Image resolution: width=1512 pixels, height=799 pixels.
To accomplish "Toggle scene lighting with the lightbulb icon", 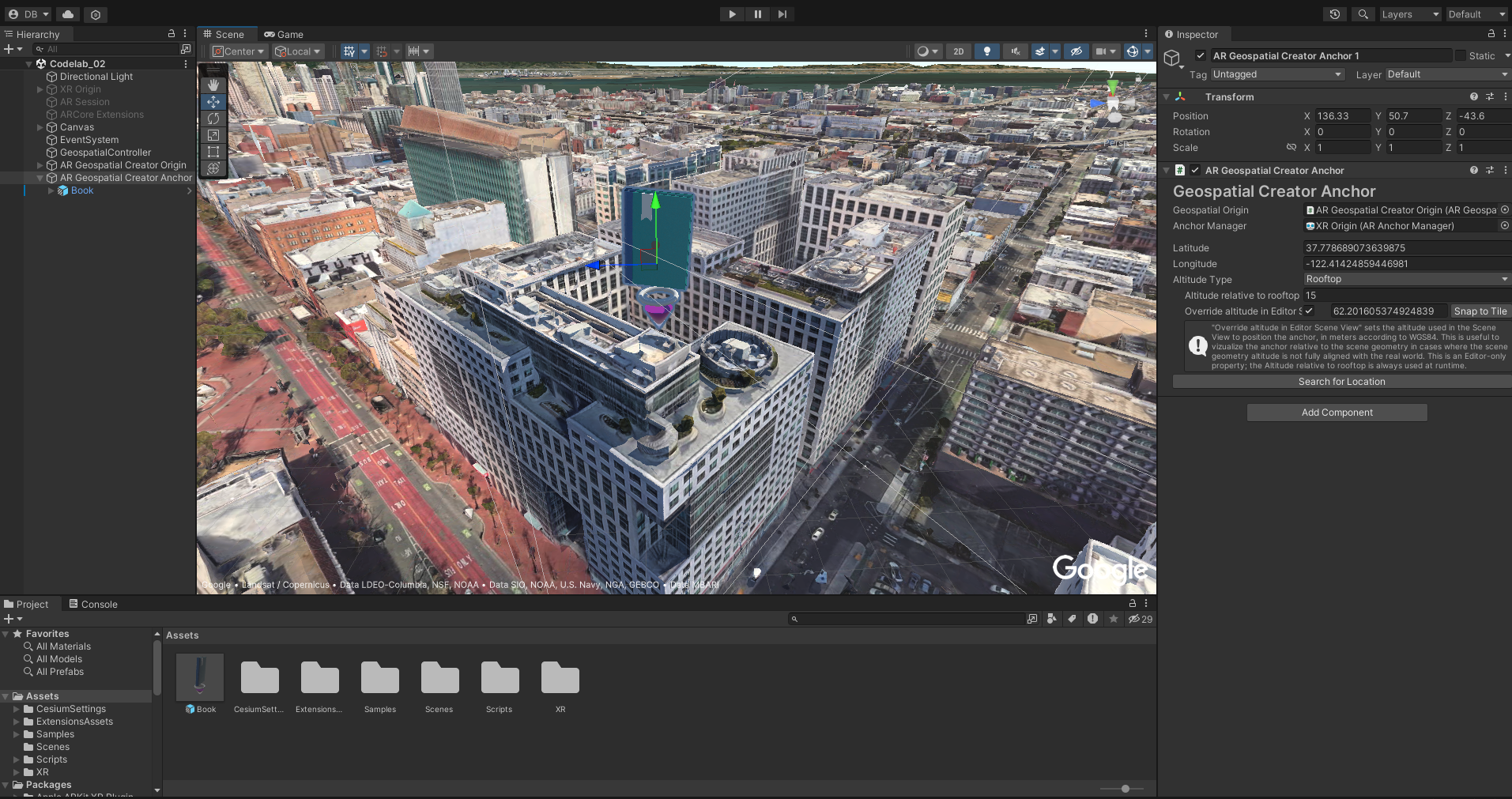I will pyautogui.click(x=986, y=51).
